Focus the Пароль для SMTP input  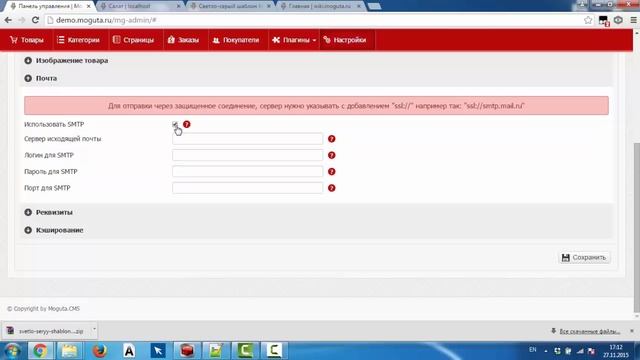(x=247, y=171)
